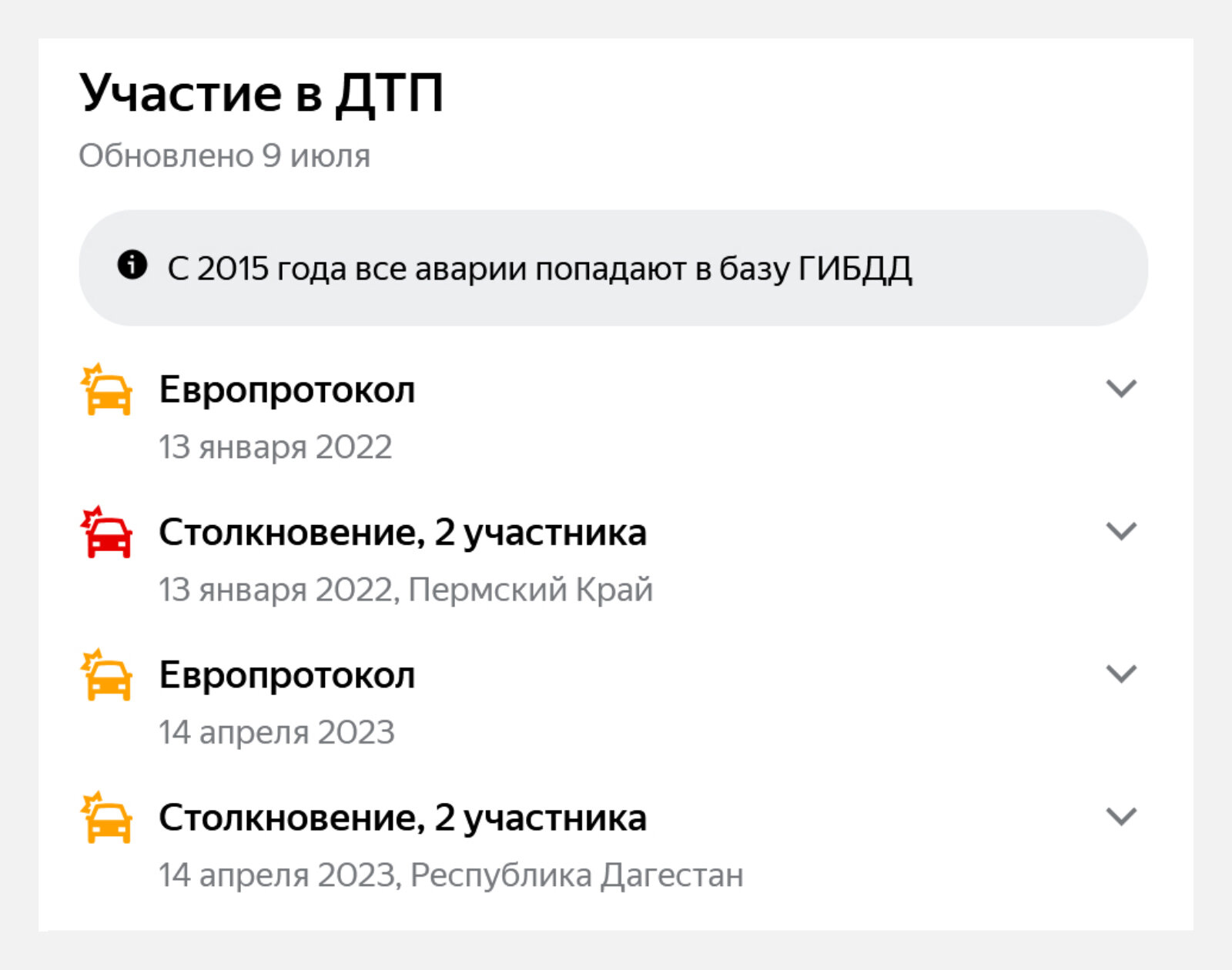Image resolution: width=1232 pixels, height=970 pixels.
Task: Click the notice about аварии попадают в базу ГИБДД
Action: click(x=614, y=268)
